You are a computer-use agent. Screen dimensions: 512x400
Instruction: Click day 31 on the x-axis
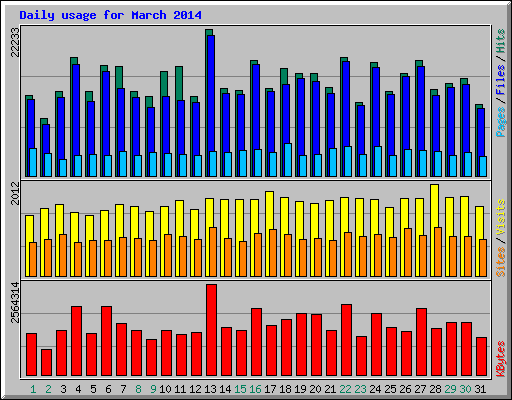pyautogui.click(x=480, y=389)
